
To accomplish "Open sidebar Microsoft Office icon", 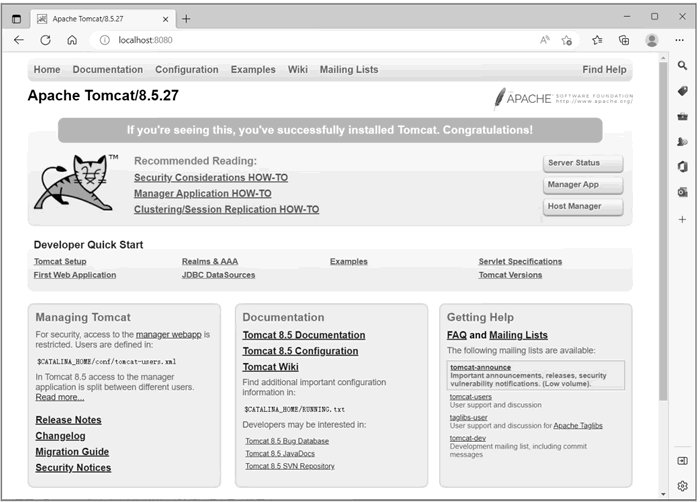I will (x=682, y=167).
